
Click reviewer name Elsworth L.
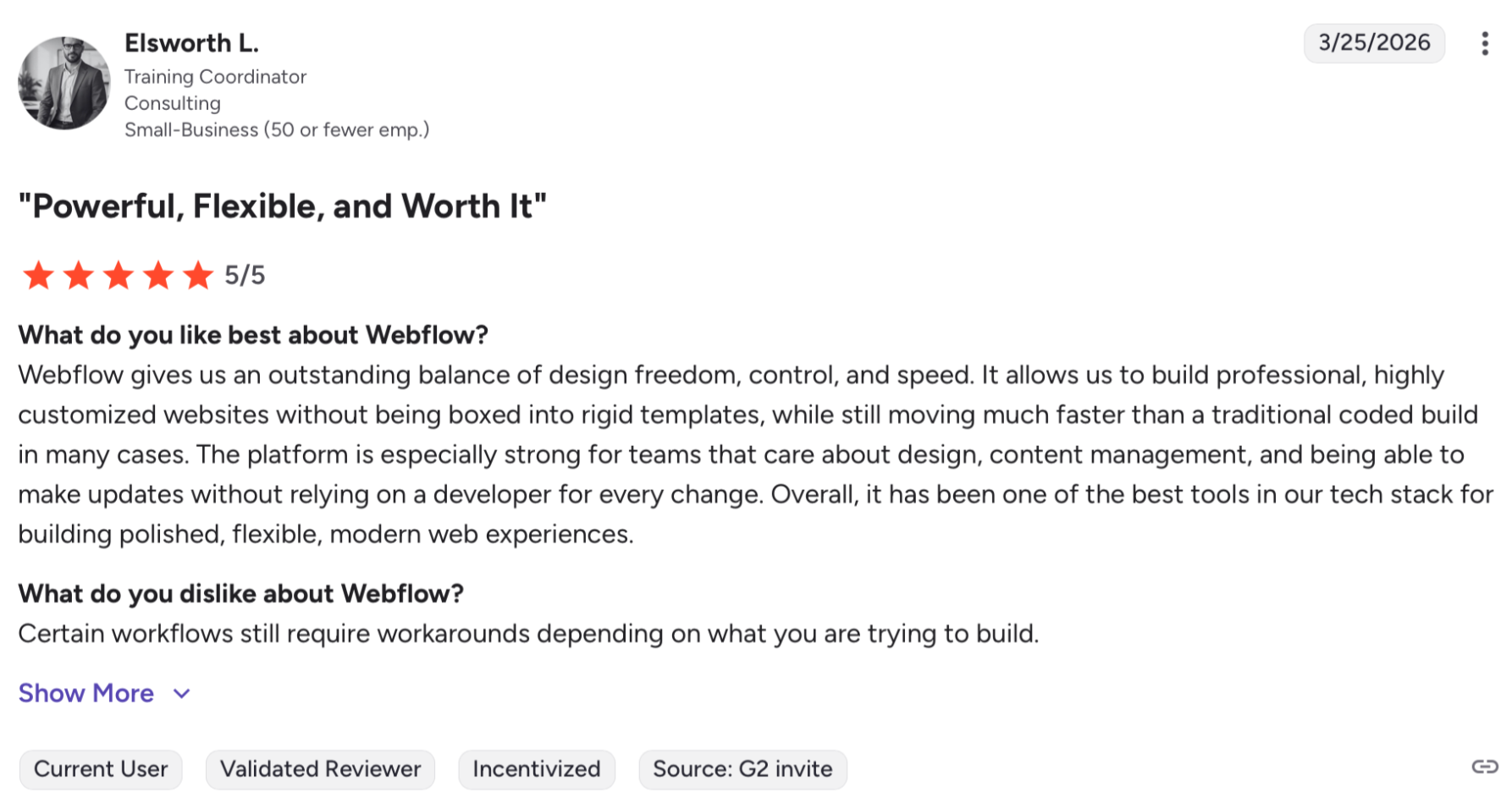click(191, 43)
